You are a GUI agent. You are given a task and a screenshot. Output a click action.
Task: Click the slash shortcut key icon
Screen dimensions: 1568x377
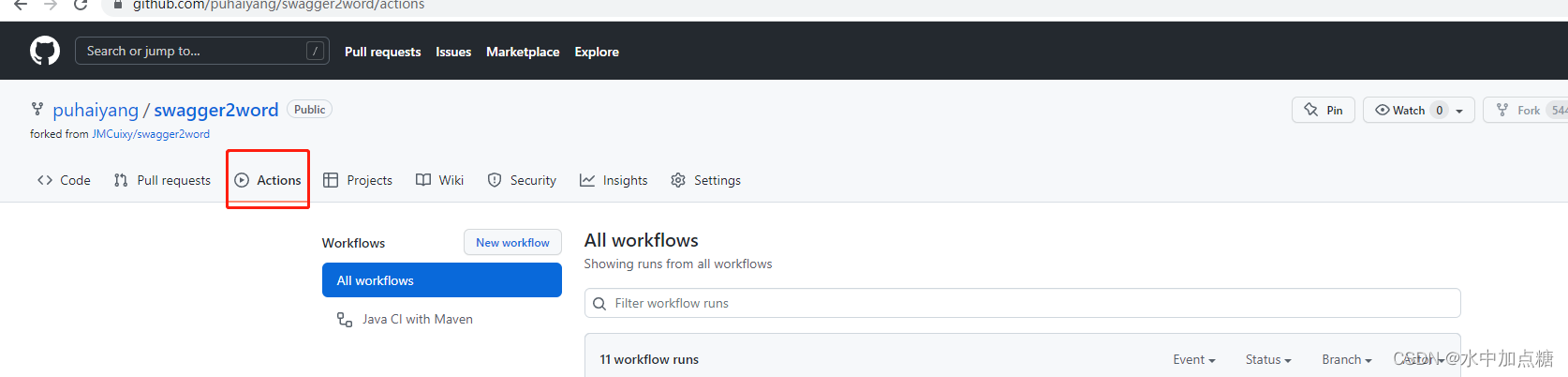point(315,51)
